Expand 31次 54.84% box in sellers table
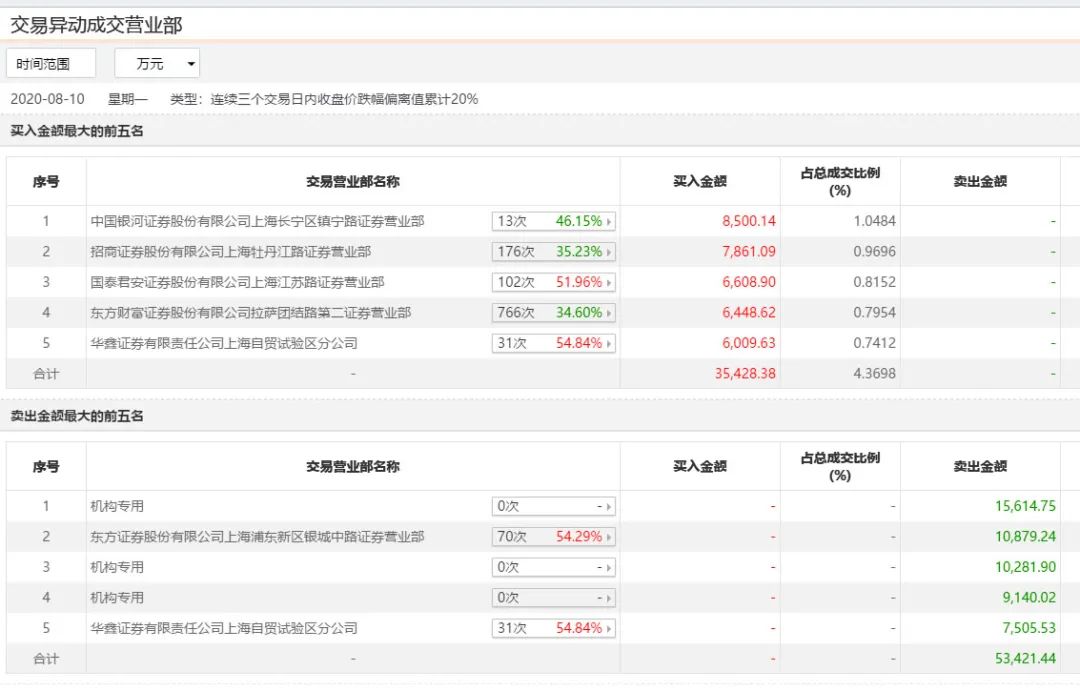 (x=553, y=628)
